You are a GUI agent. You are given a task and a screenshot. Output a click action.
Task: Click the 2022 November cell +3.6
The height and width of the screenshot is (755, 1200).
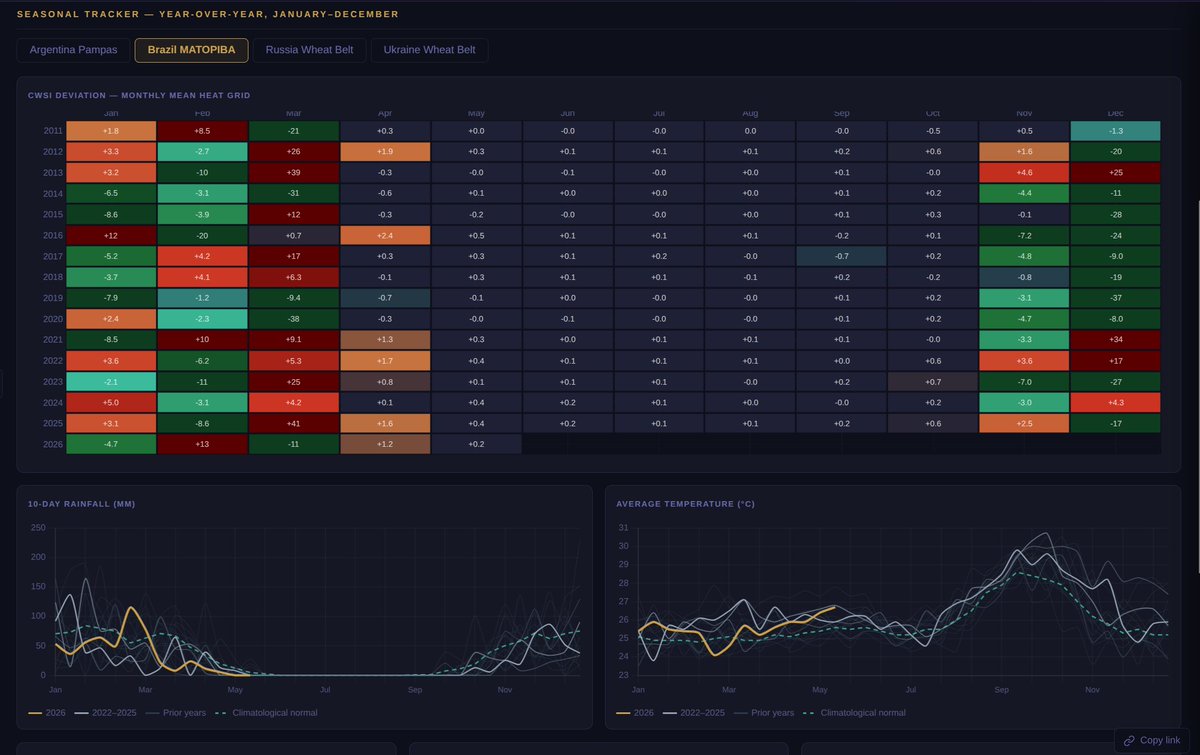coord(1024,360)
